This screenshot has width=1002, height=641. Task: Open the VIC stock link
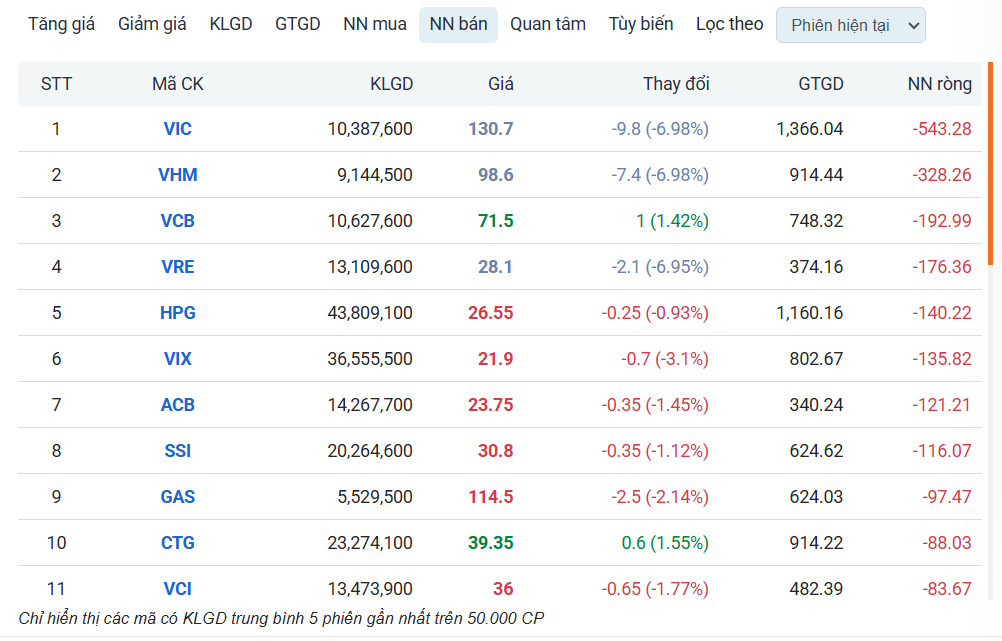click(178, 129)
